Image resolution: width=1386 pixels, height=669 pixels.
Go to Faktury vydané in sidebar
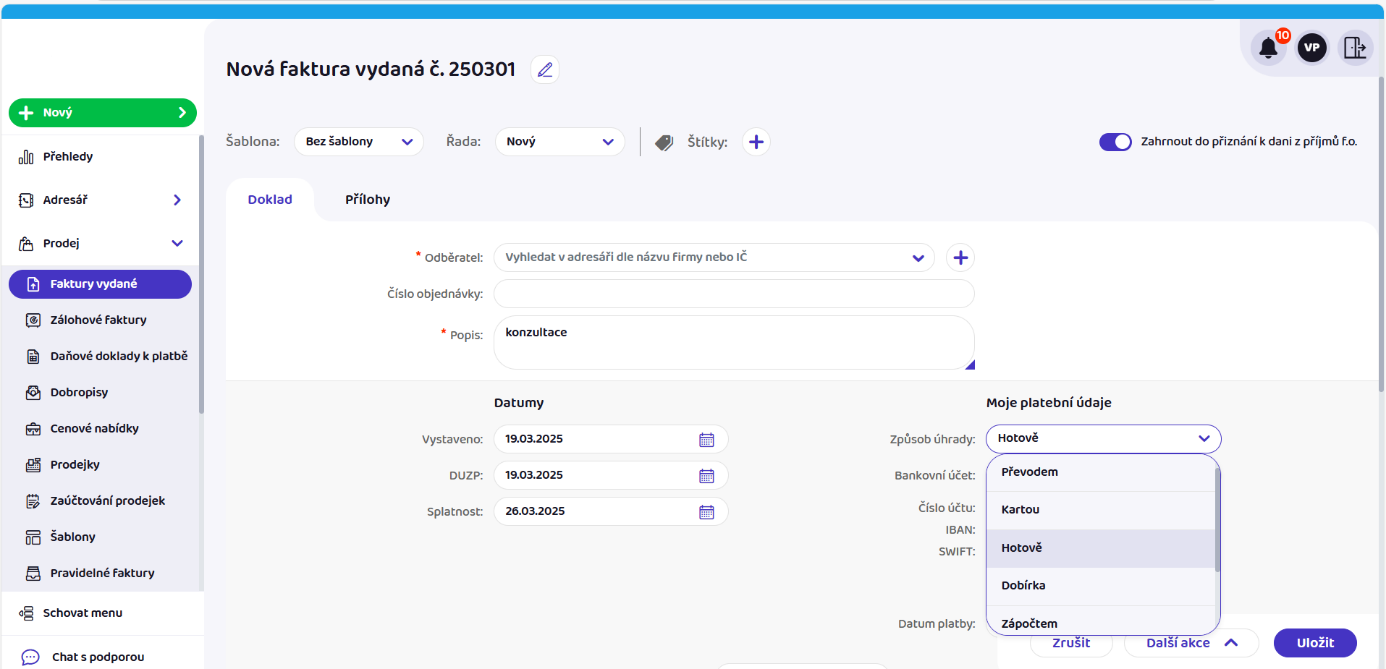click(100, 284)
